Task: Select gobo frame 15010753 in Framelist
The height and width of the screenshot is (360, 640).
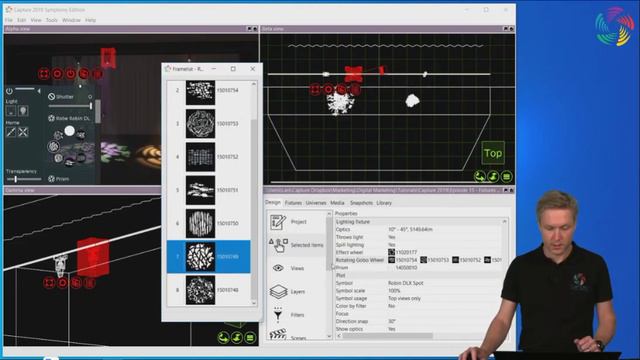Action: pos(208,124)
